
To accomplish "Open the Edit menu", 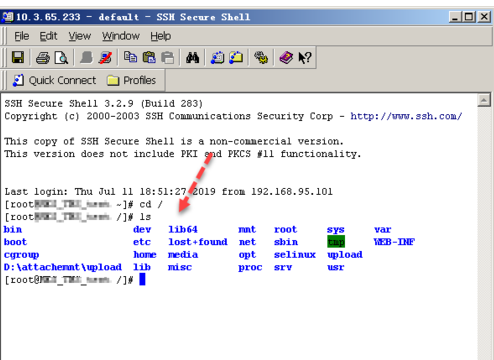I will click(48, 36).
